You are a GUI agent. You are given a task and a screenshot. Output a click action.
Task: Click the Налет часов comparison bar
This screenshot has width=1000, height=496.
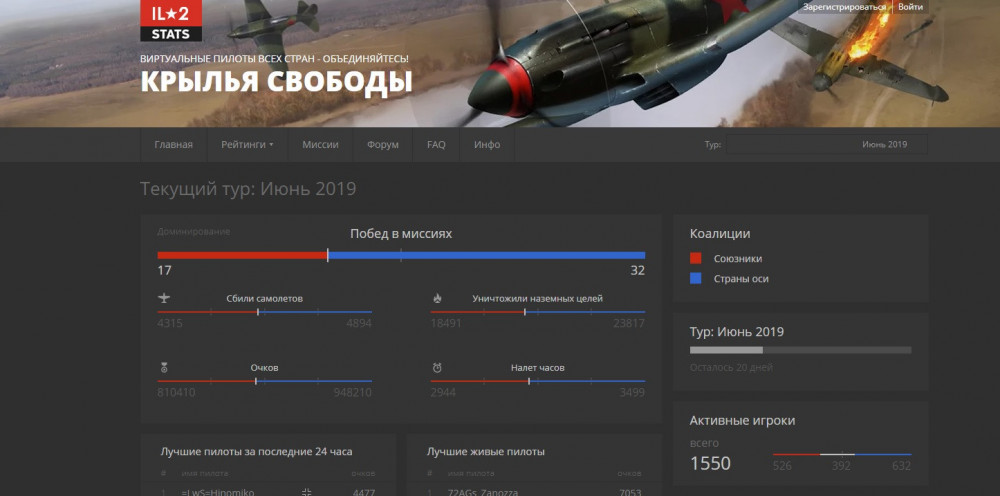pos(538,381)
